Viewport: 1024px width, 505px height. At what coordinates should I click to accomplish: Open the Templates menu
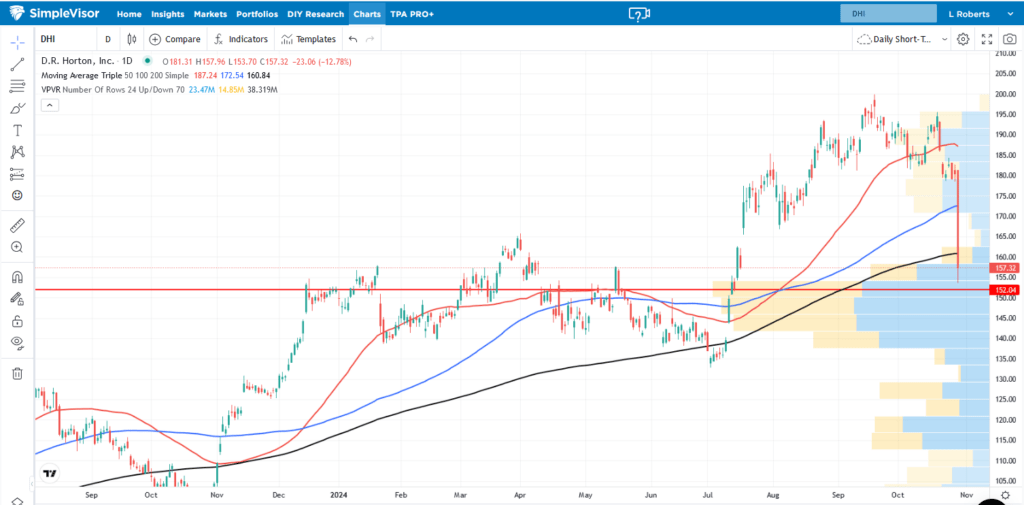(308, 39)
